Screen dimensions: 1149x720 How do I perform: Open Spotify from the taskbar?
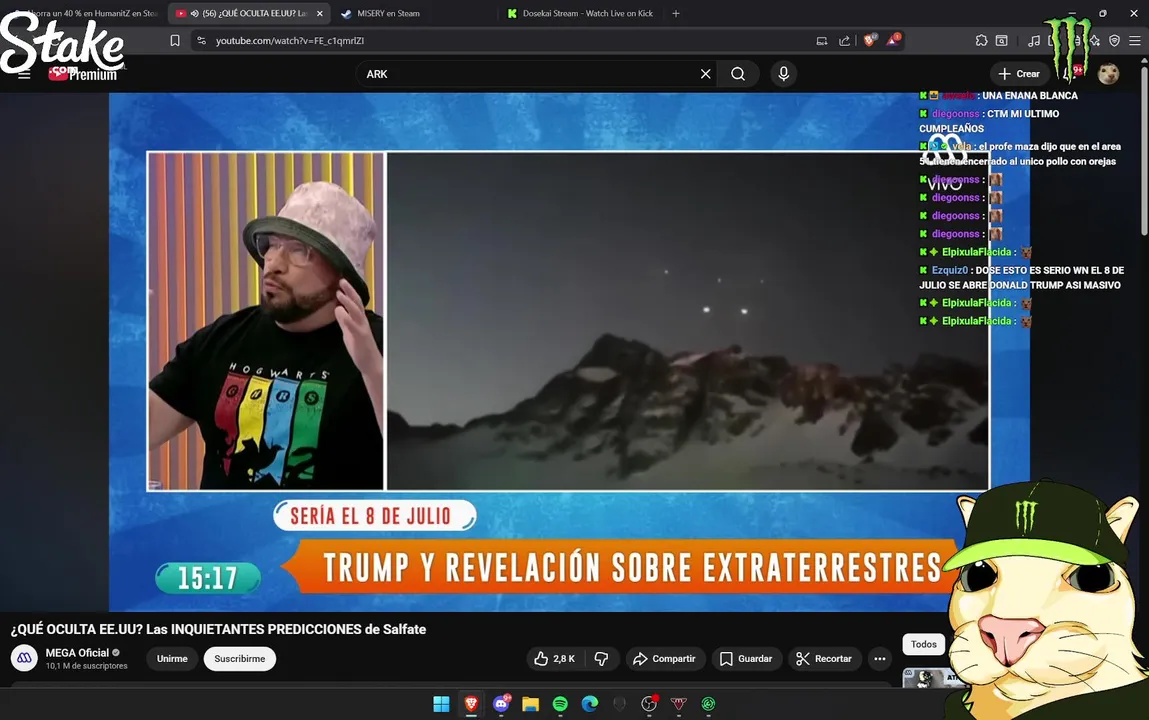pos(560,704)
